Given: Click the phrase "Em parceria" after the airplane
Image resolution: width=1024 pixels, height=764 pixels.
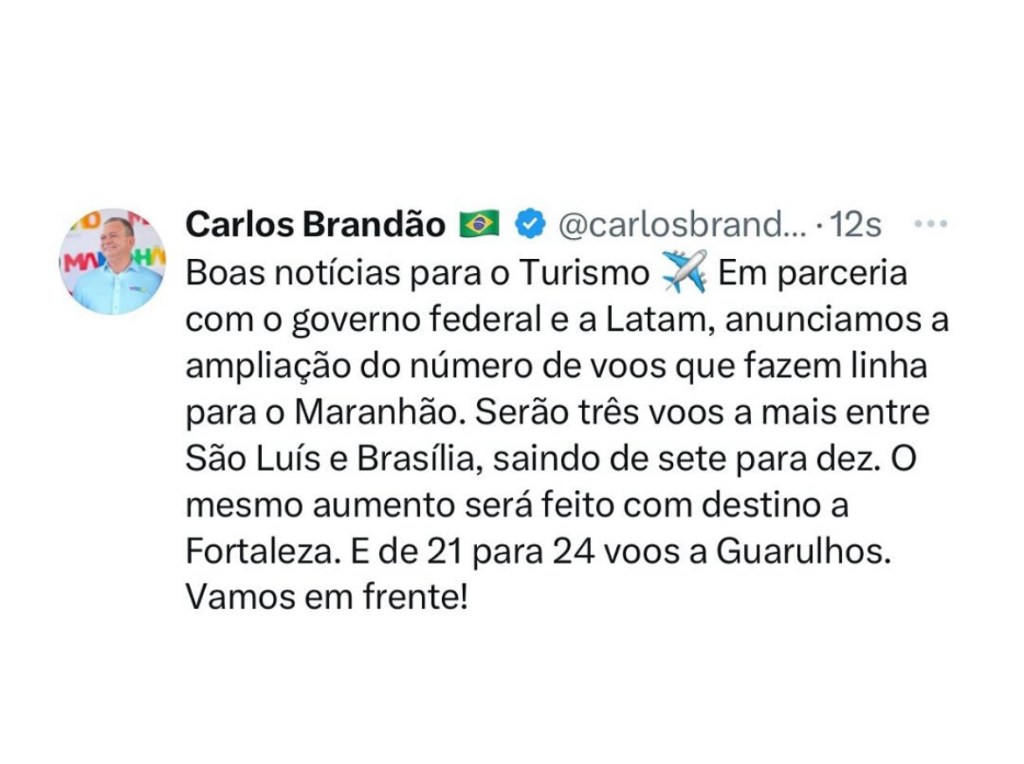Looking at the screenshot, I should click(x=811, y=273).
